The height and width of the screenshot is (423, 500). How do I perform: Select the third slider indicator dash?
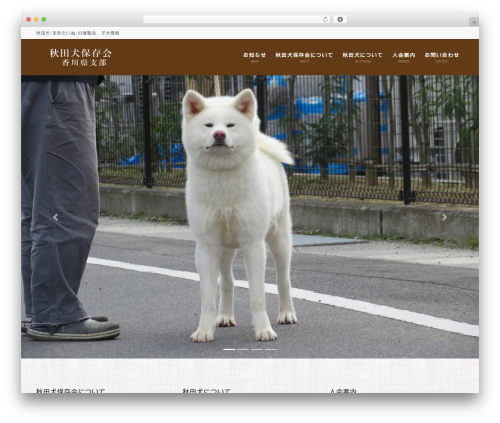(x=257, y=349)
